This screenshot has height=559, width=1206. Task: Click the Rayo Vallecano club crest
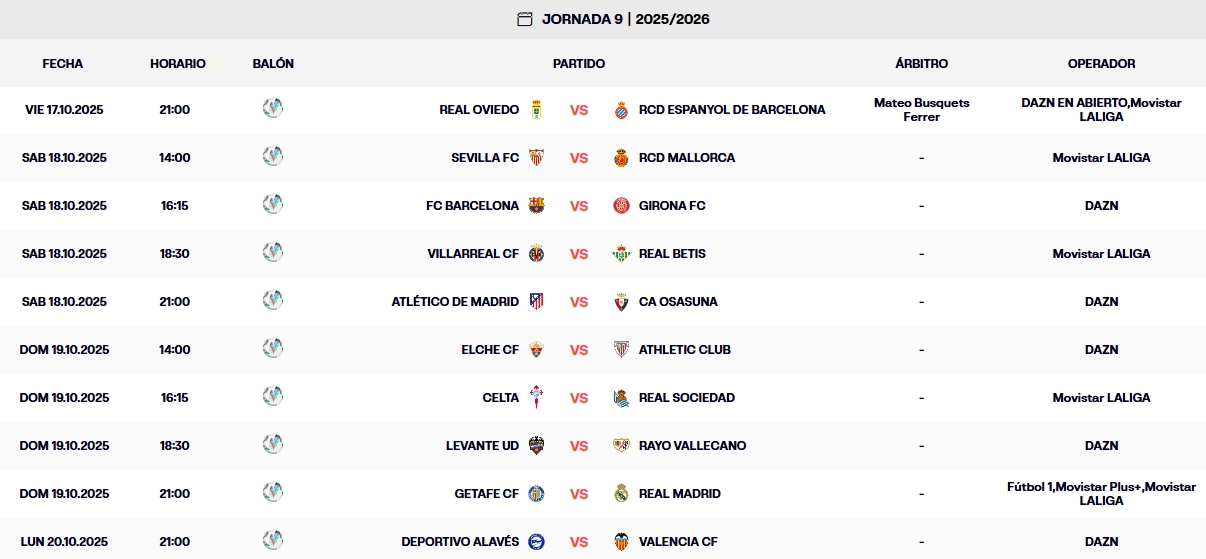(622, 445)
